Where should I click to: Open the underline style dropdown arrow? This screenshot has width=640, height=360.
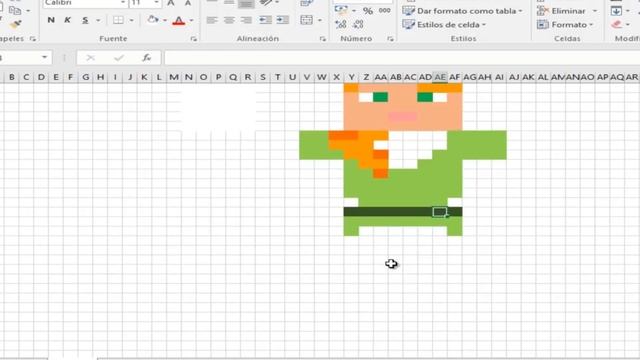[x=98, y=20]
